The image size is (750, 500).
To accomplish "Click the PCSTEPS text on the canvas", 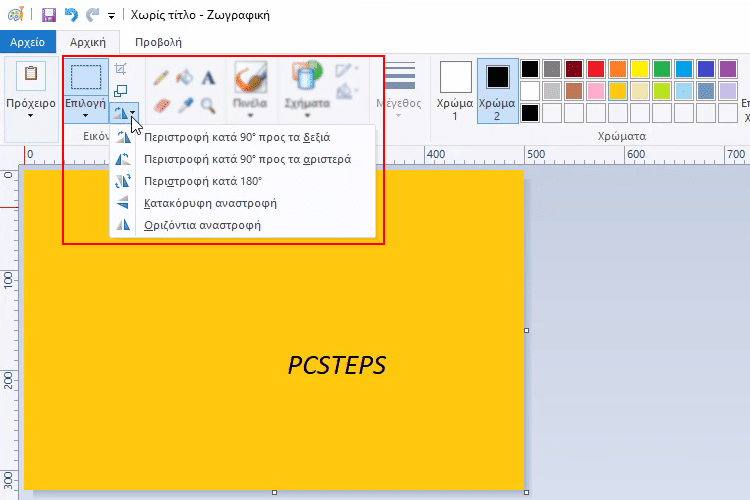I will click(337, 366).
